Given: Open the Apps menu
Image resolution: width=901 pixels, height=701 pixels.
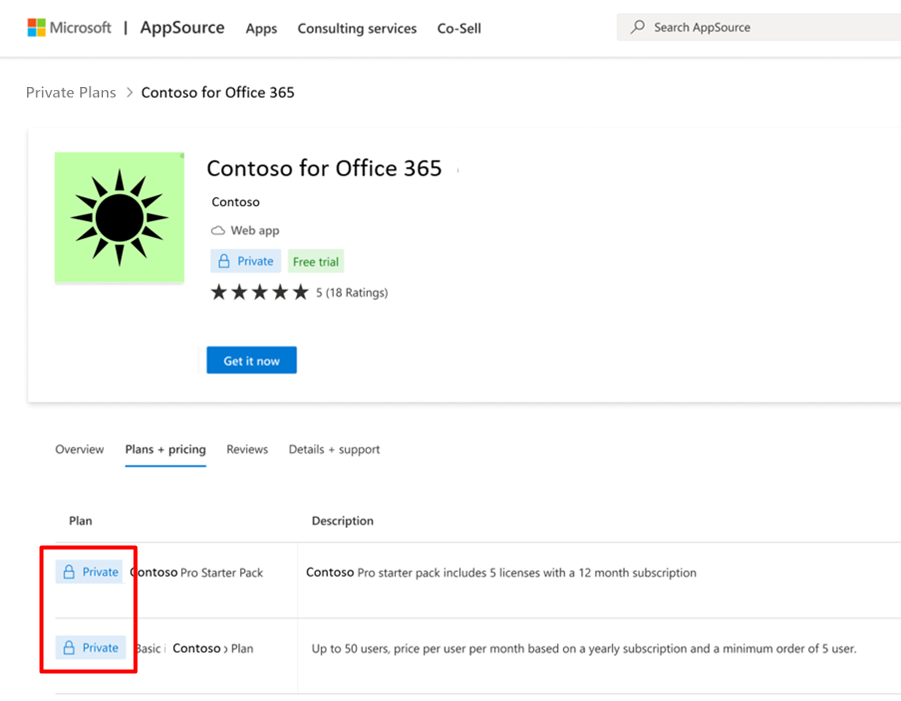Looking at the screenshot, I should (261, 28).
